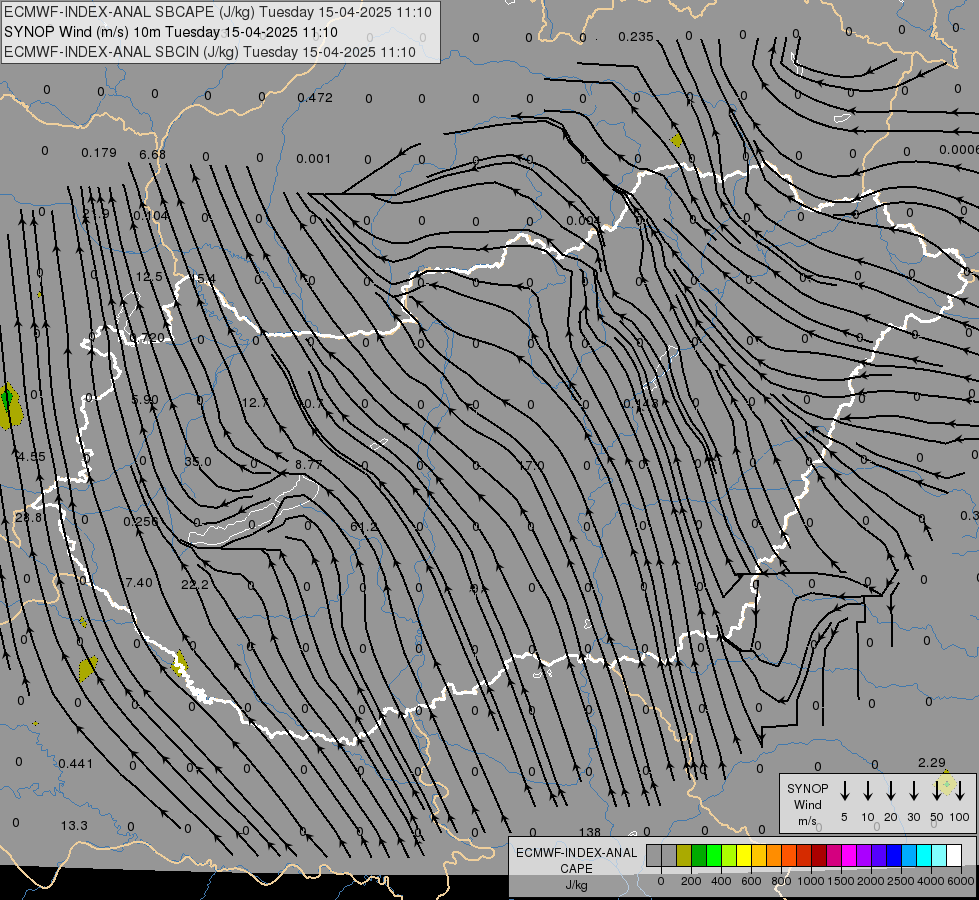Select the pure blue legend swatch before the 2500 tick
The width and height of the screenshot is (979, 900).
[894, 856]
